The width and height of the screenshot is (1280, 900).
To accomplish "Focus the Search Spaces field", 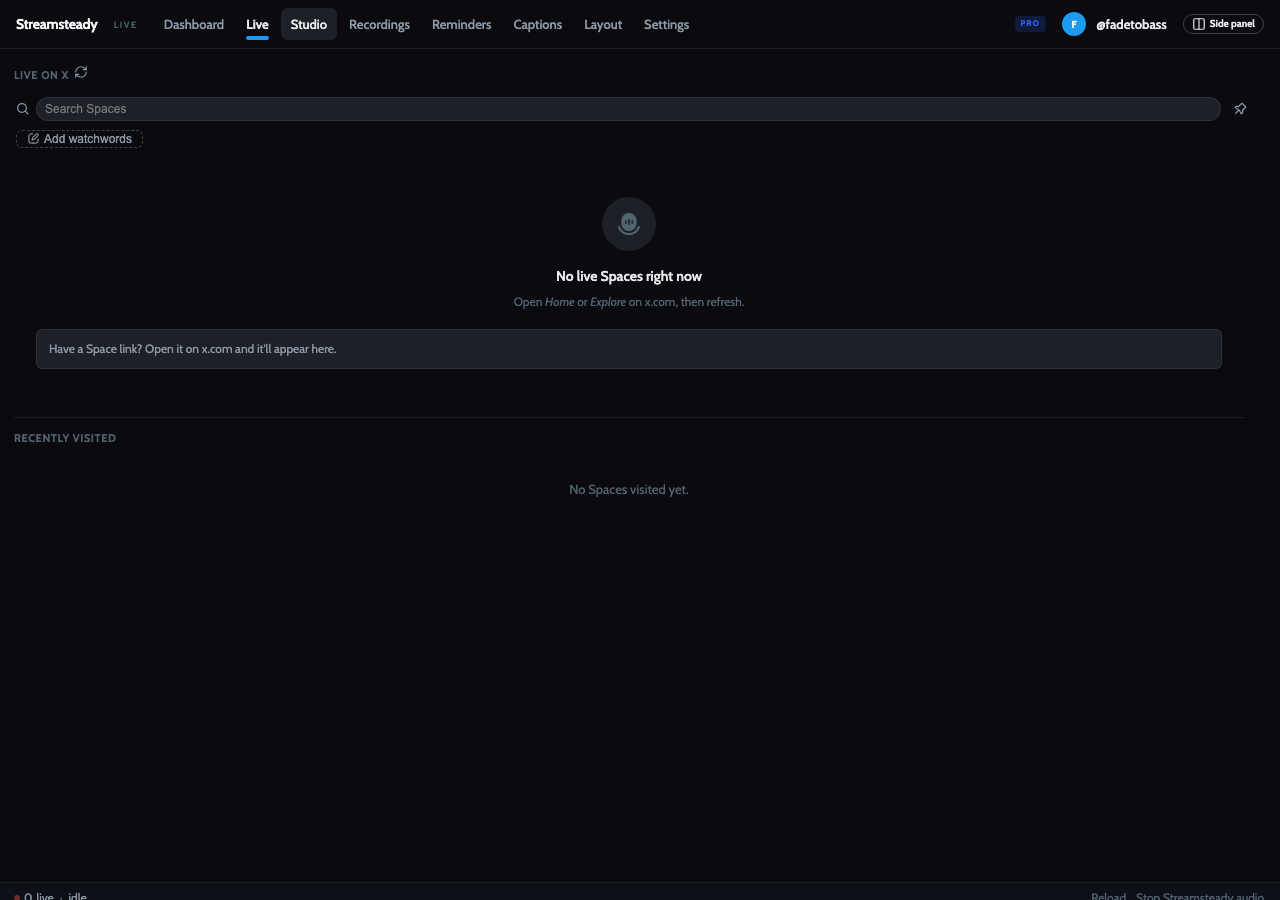I will 628,109.
